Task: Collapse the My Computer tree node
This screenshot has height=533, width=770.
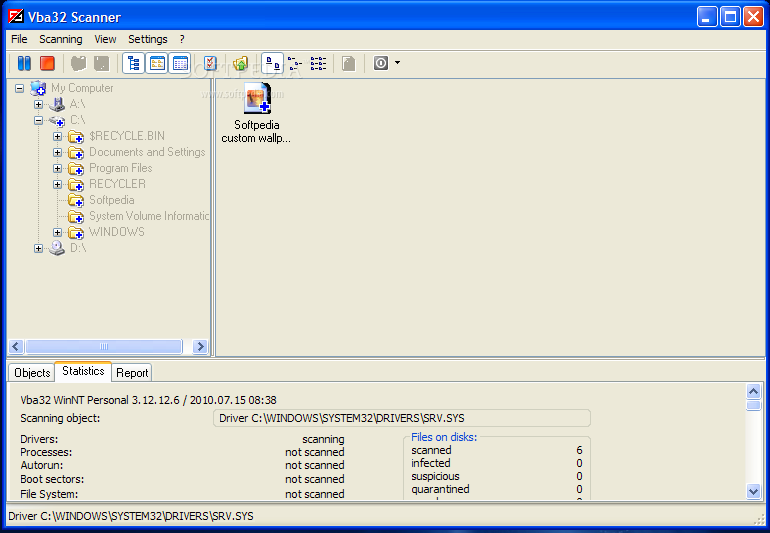Action: point(19,89)
